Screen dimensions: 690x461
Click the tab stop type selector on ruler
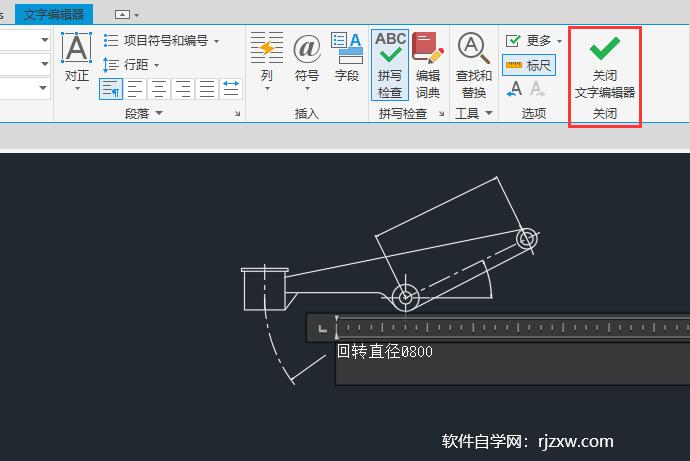click(323, 329)
